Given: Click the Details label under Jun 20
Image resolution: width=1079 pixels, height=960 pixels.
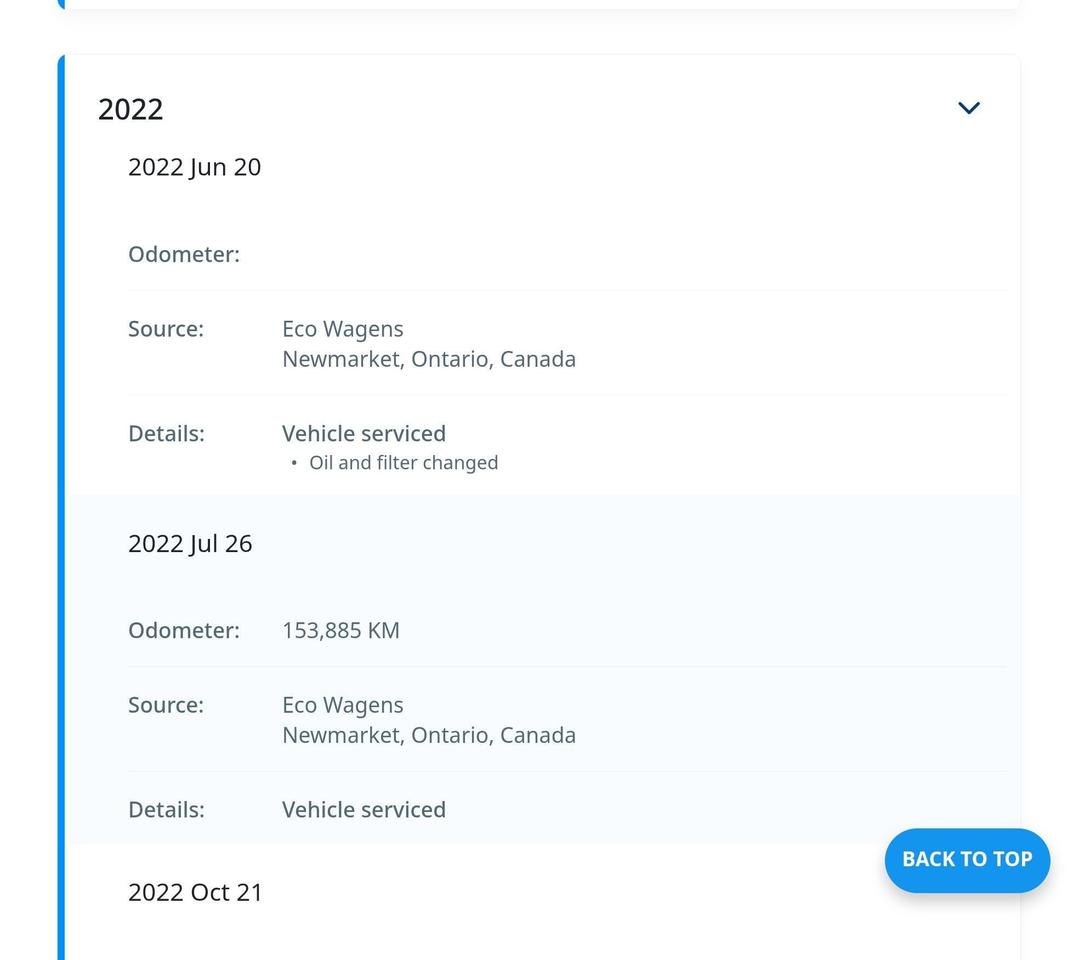Looking at the screenshot, I should tap(166, 433).
